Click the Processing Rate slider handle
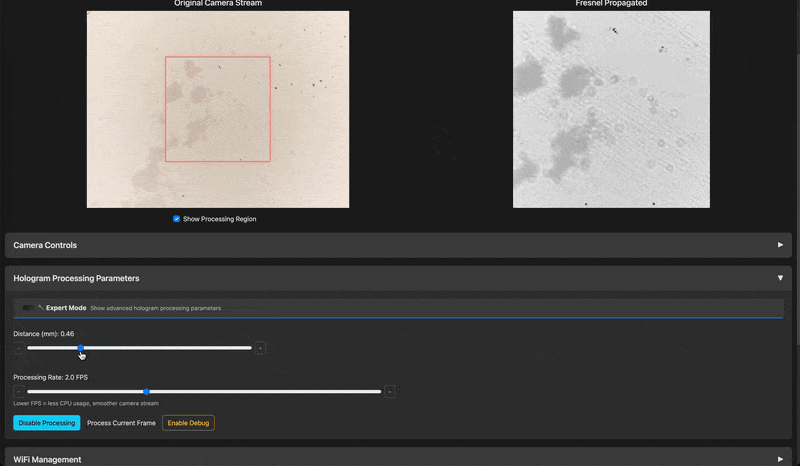This screenshot has height=466, width=800. click(146, 392)
